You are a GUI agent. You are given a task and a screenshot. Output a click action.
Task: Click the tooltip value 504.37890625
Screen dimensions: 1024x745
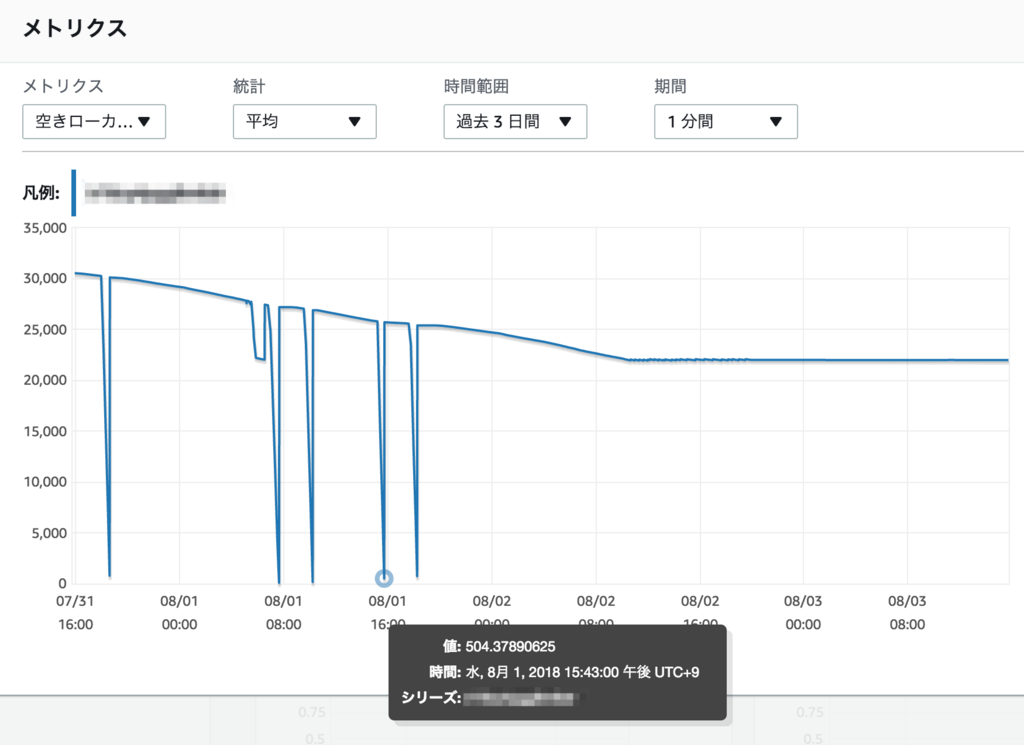(510, 646)
